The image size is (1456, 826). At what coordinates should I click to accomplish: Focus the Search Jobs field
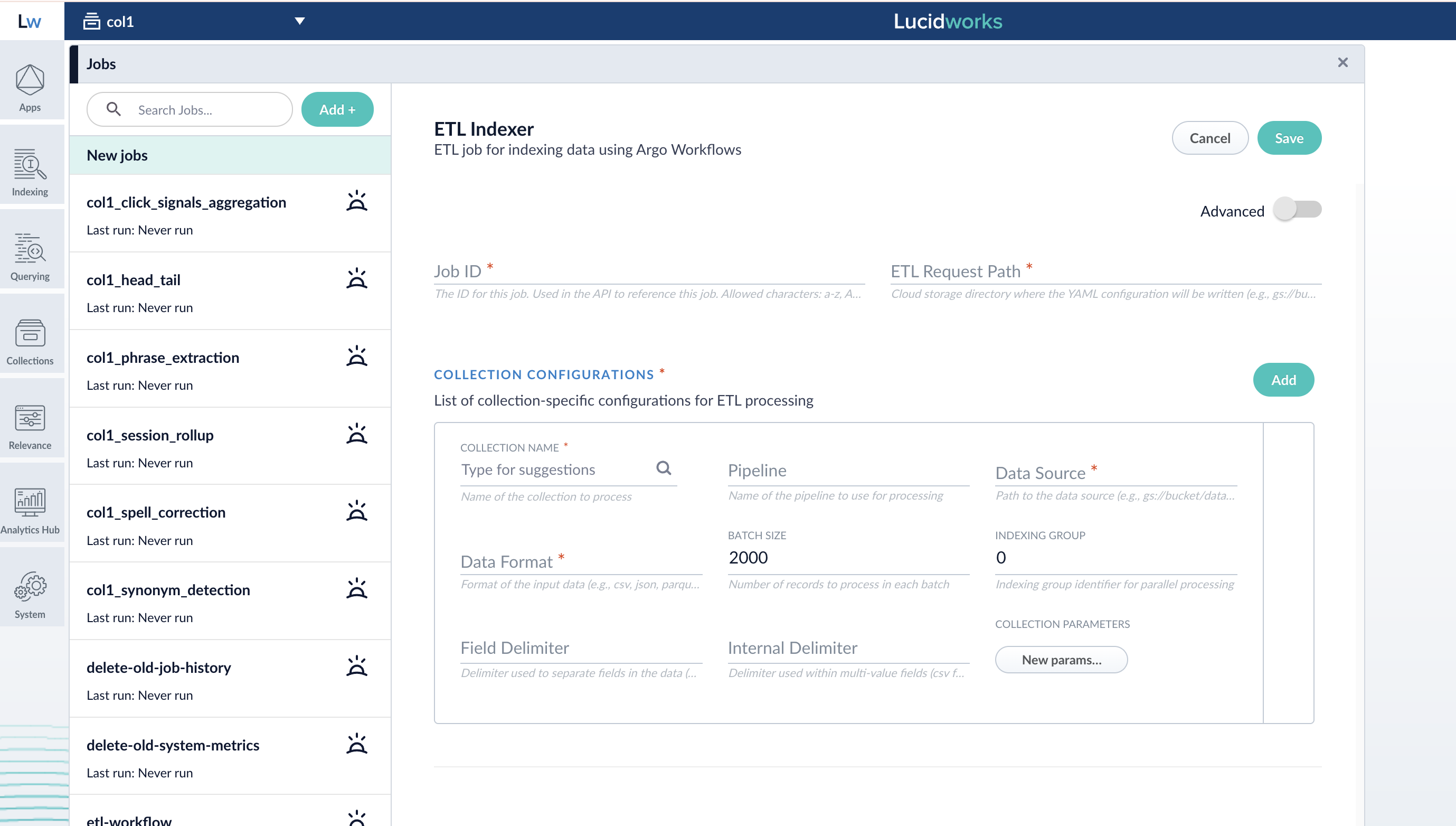tap(190, 109)
